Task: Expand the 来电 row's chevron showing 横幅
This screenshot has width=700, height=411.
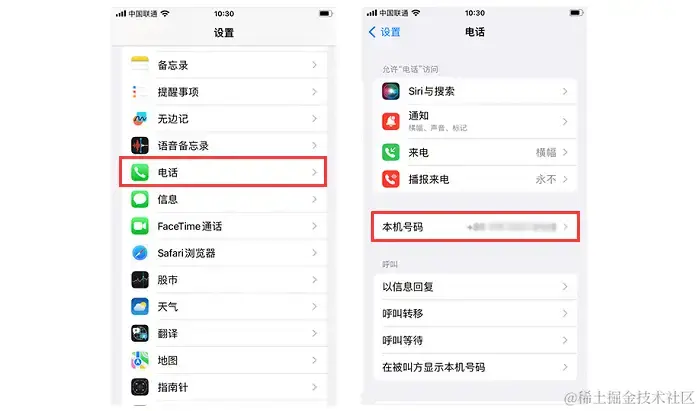Action: (565, 153)
